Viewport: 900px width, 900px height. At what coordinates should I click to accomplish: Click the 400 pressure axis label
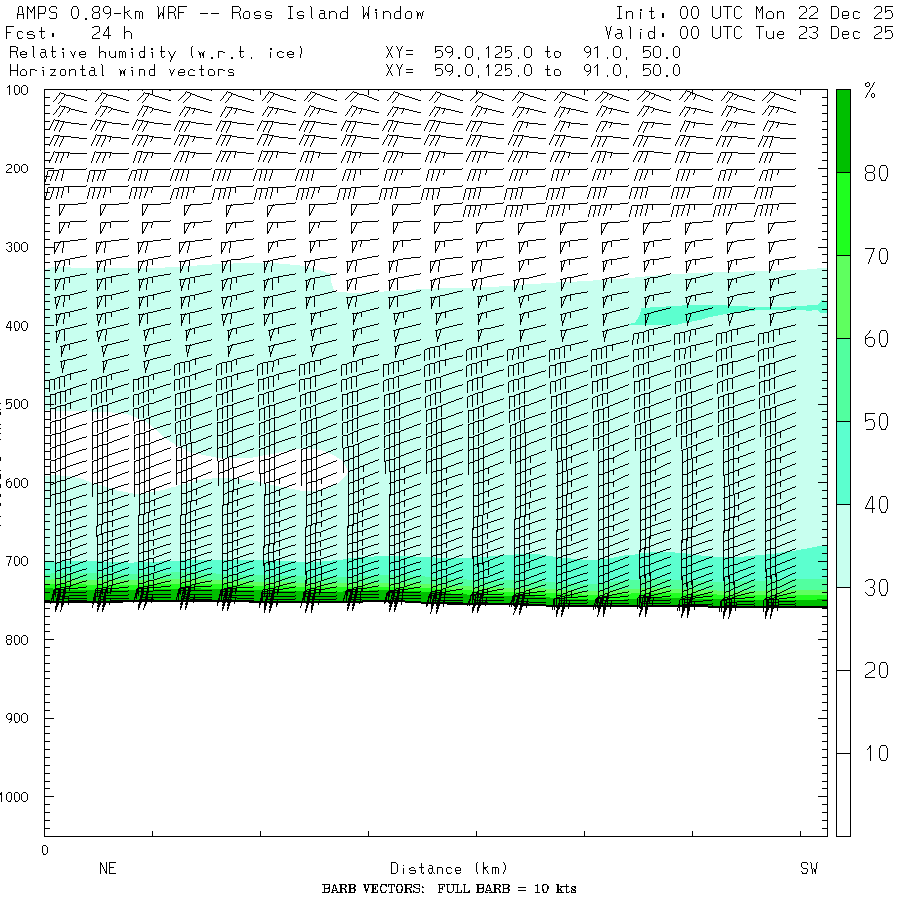[17, 326]
